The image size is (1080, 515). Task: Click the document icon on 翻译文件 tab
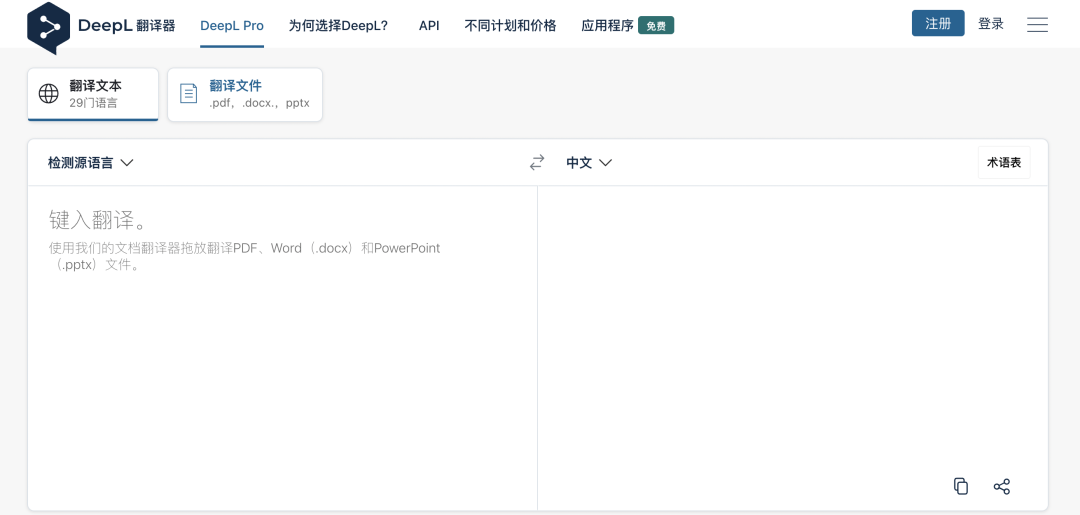click(x=189, y=94)
